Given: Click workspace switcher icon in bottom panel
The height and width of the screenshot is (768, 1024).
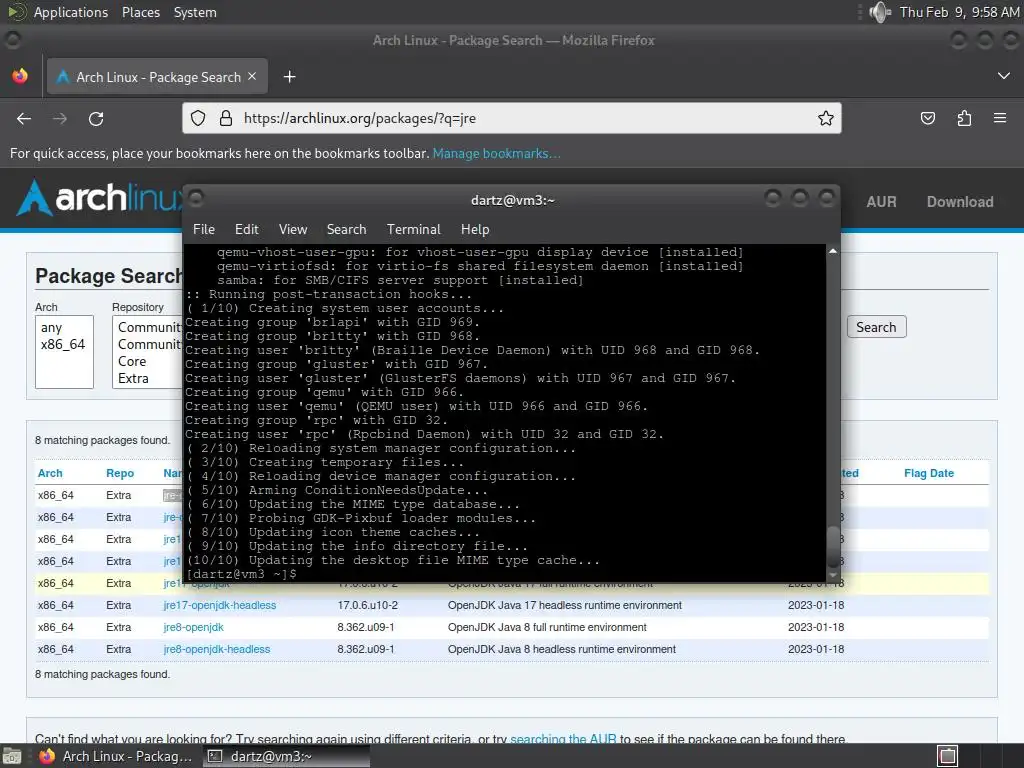Looking at the screenshot, I should pos(948,756).
